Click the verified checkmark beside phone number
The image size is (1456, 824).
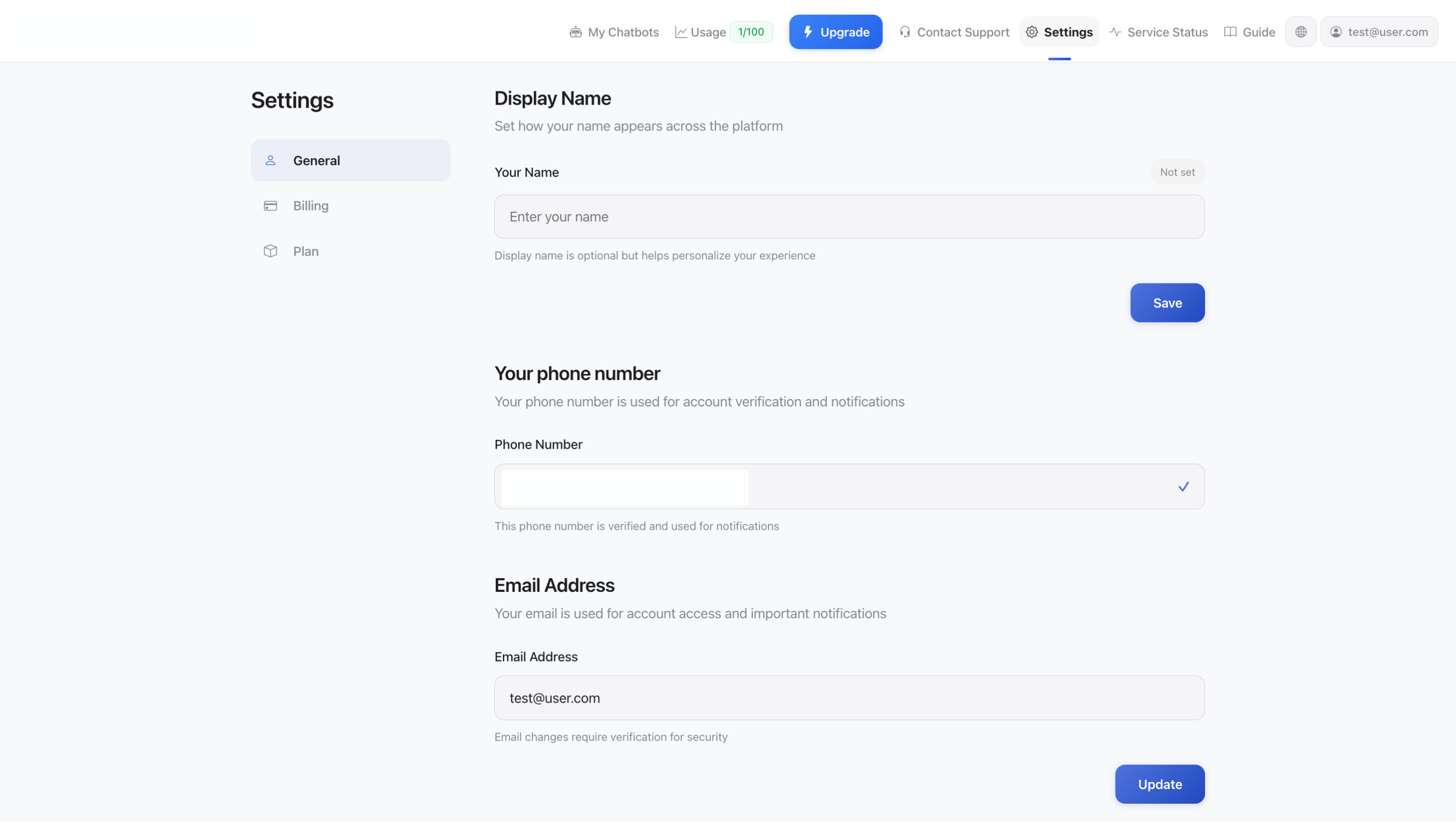pyautogui.click(x=1183, y=486)
